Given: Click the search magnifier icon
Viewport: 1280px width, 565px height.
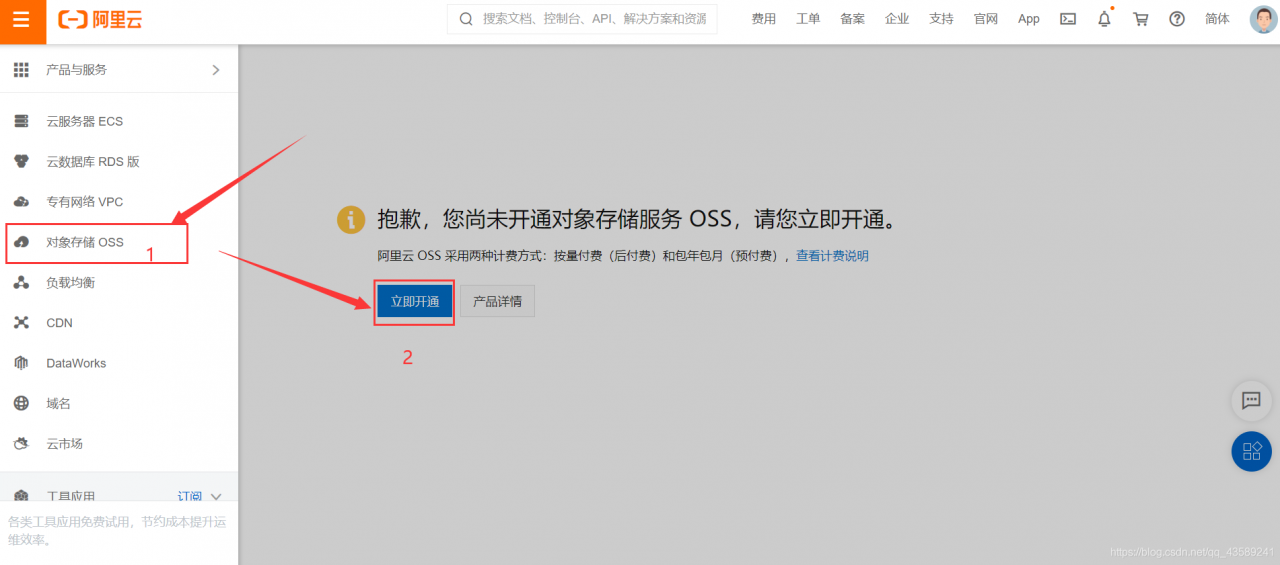Looking at the screenshot, I should point(466,19).
